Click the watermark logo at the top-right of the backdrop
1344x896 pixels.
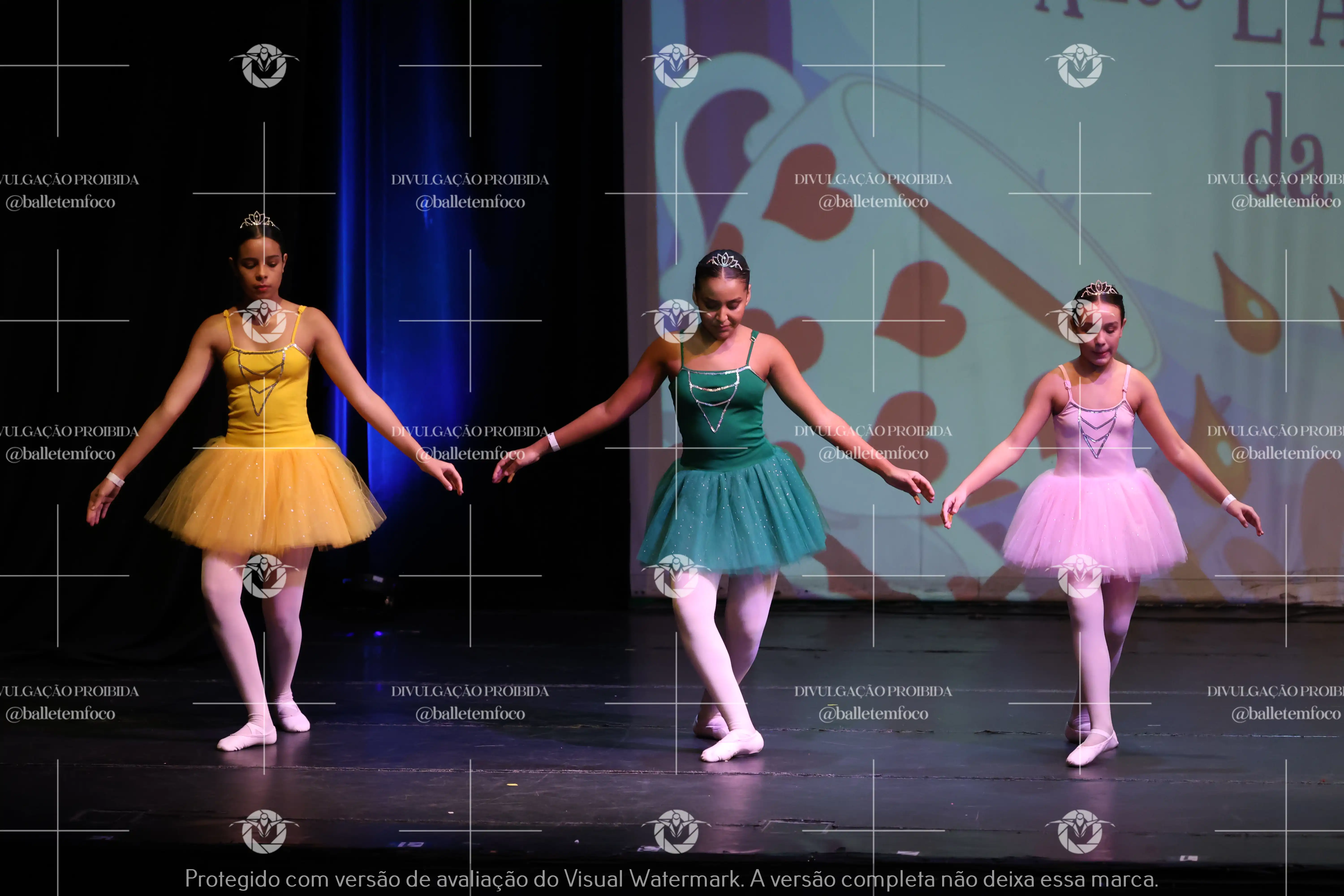tap(1079, 66)
